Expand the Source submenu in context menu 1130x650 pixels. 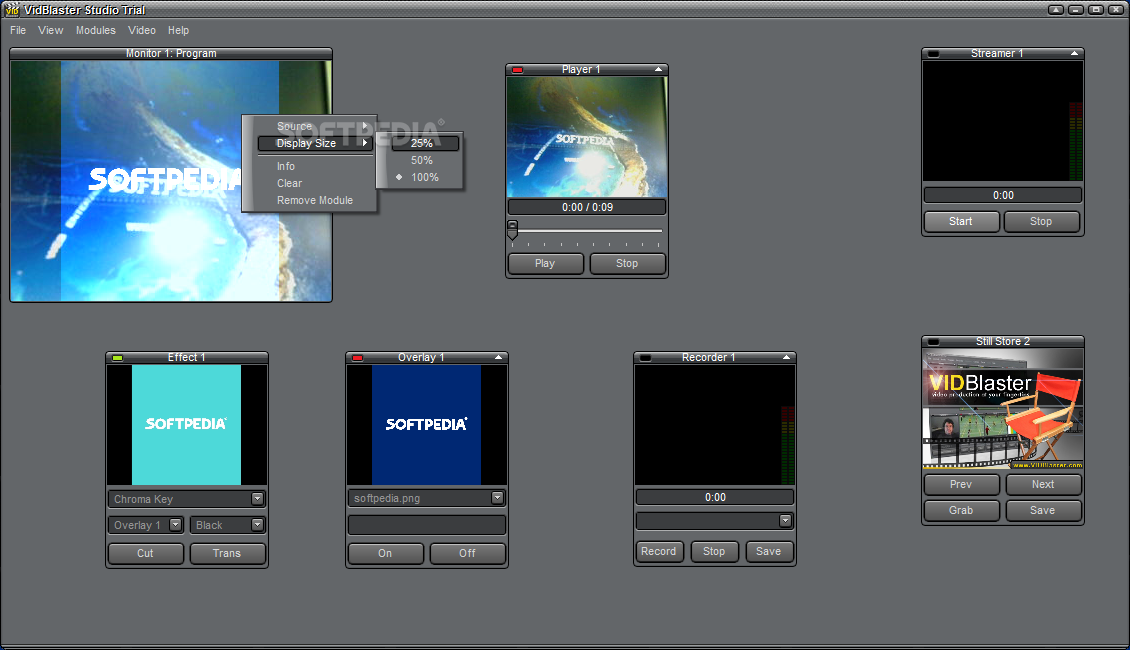pyautogui.click(x=315, y=126)
